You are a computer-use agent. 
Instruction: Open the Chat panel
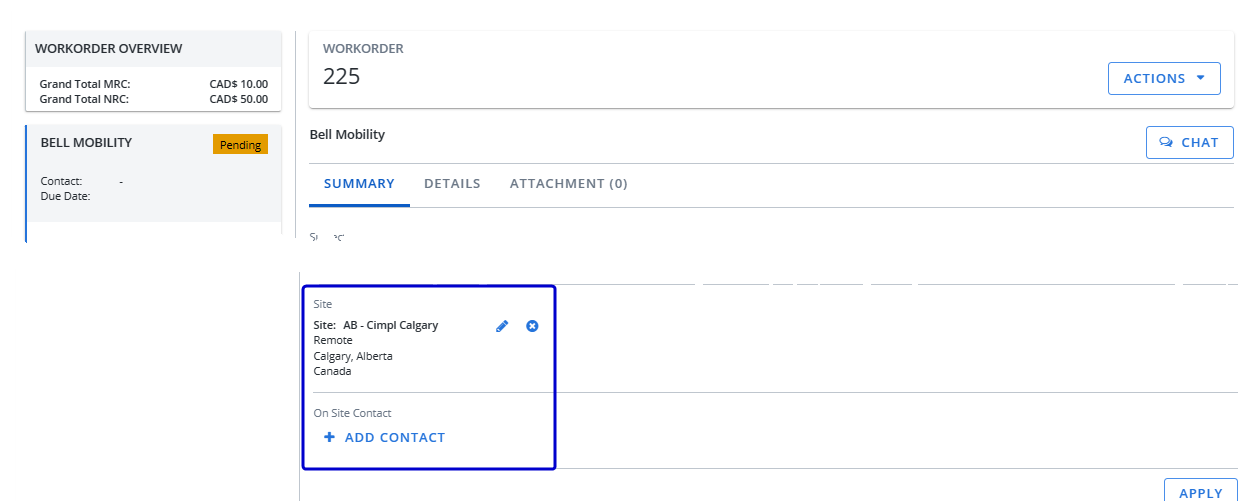tap(1189, 143)
